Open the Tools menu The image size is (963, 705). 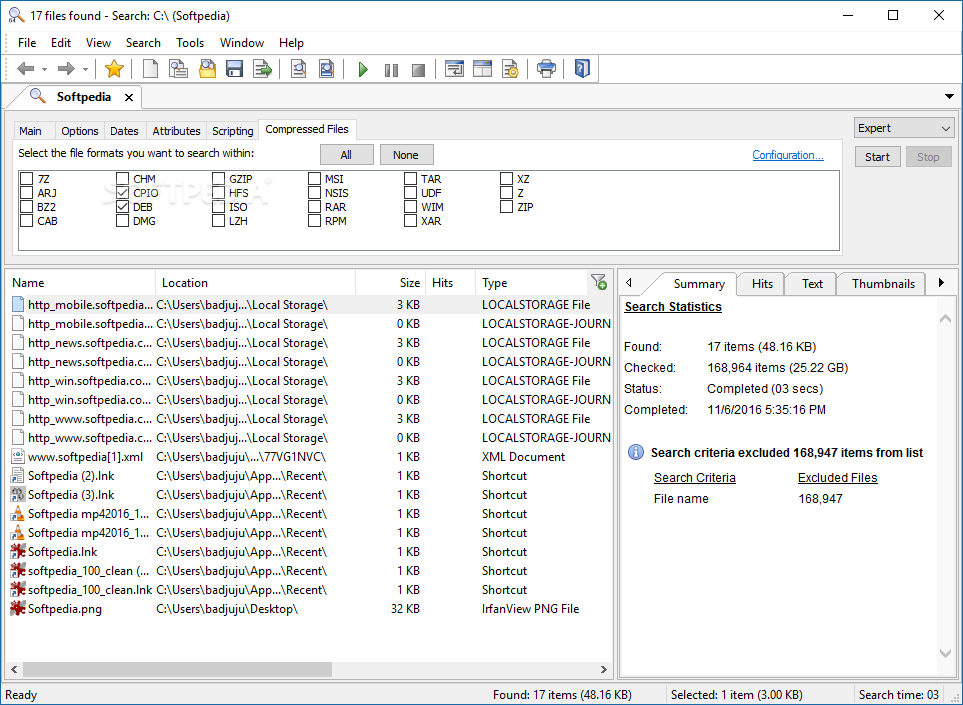[x=190, y=43]
